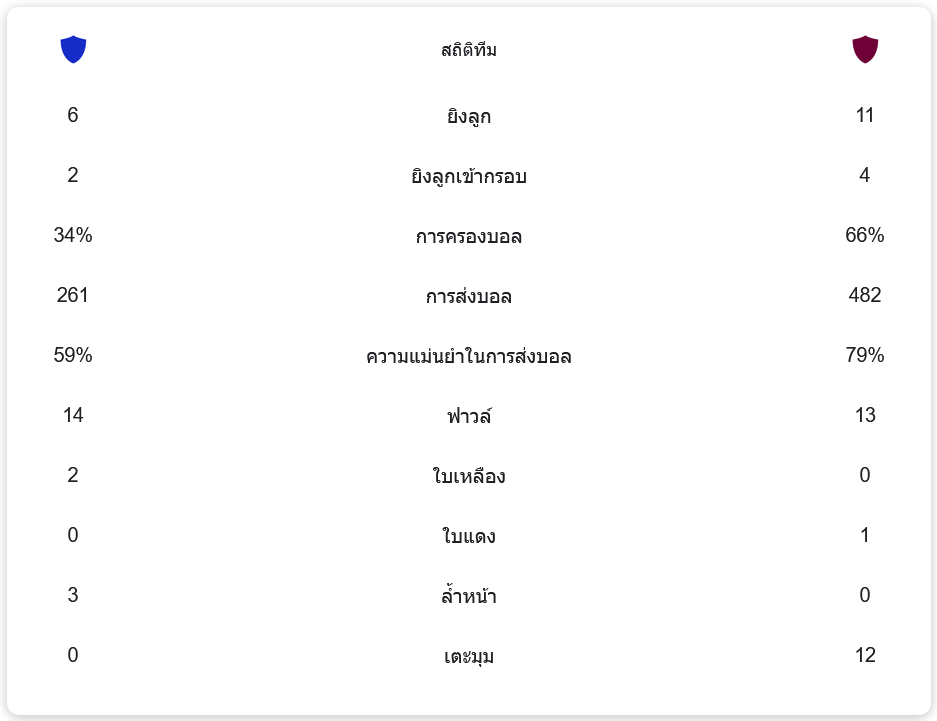Click the 66% possession value
The height and width of the screenshot is (721, 937).
pyautogui.click(x=865, y=235)
